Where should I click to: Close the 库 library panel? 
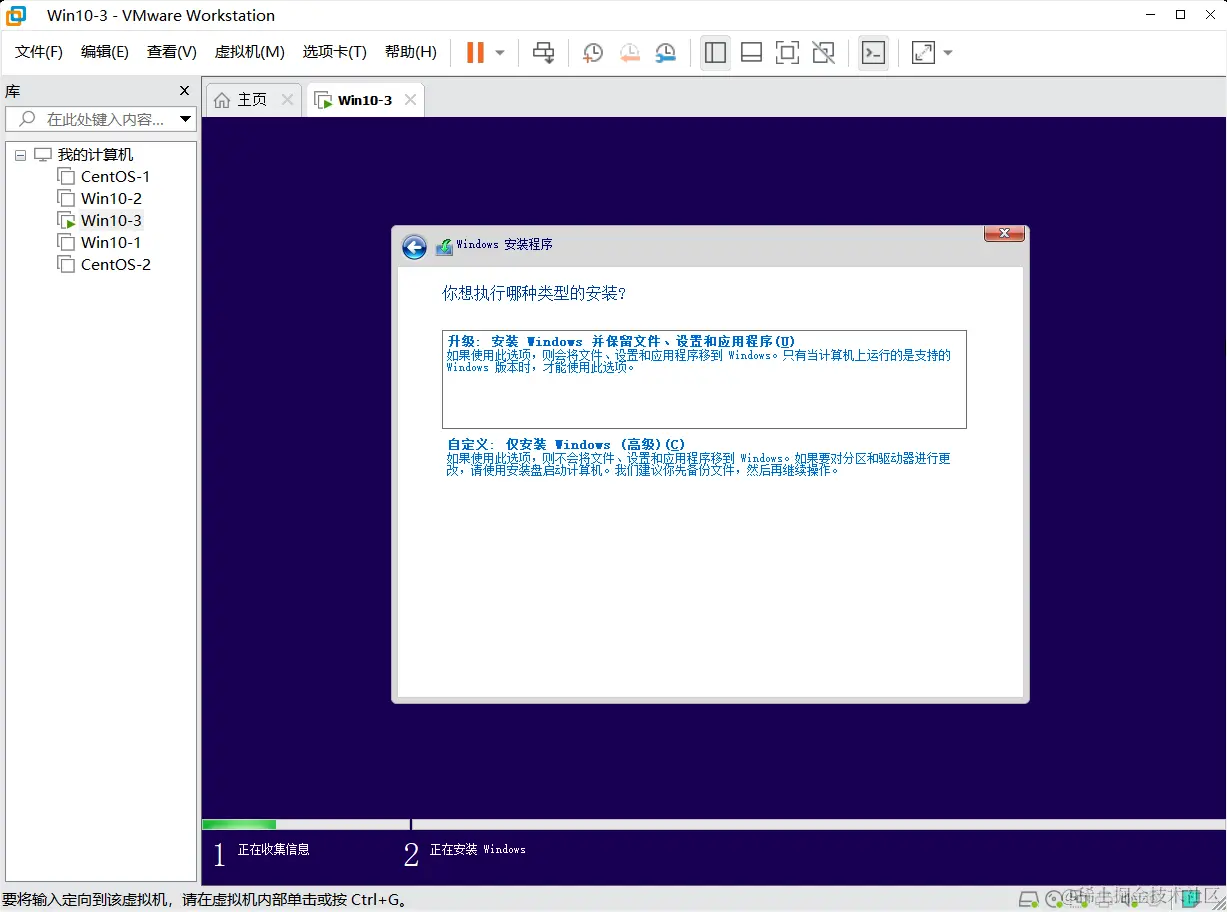click(x=184, y=91)
